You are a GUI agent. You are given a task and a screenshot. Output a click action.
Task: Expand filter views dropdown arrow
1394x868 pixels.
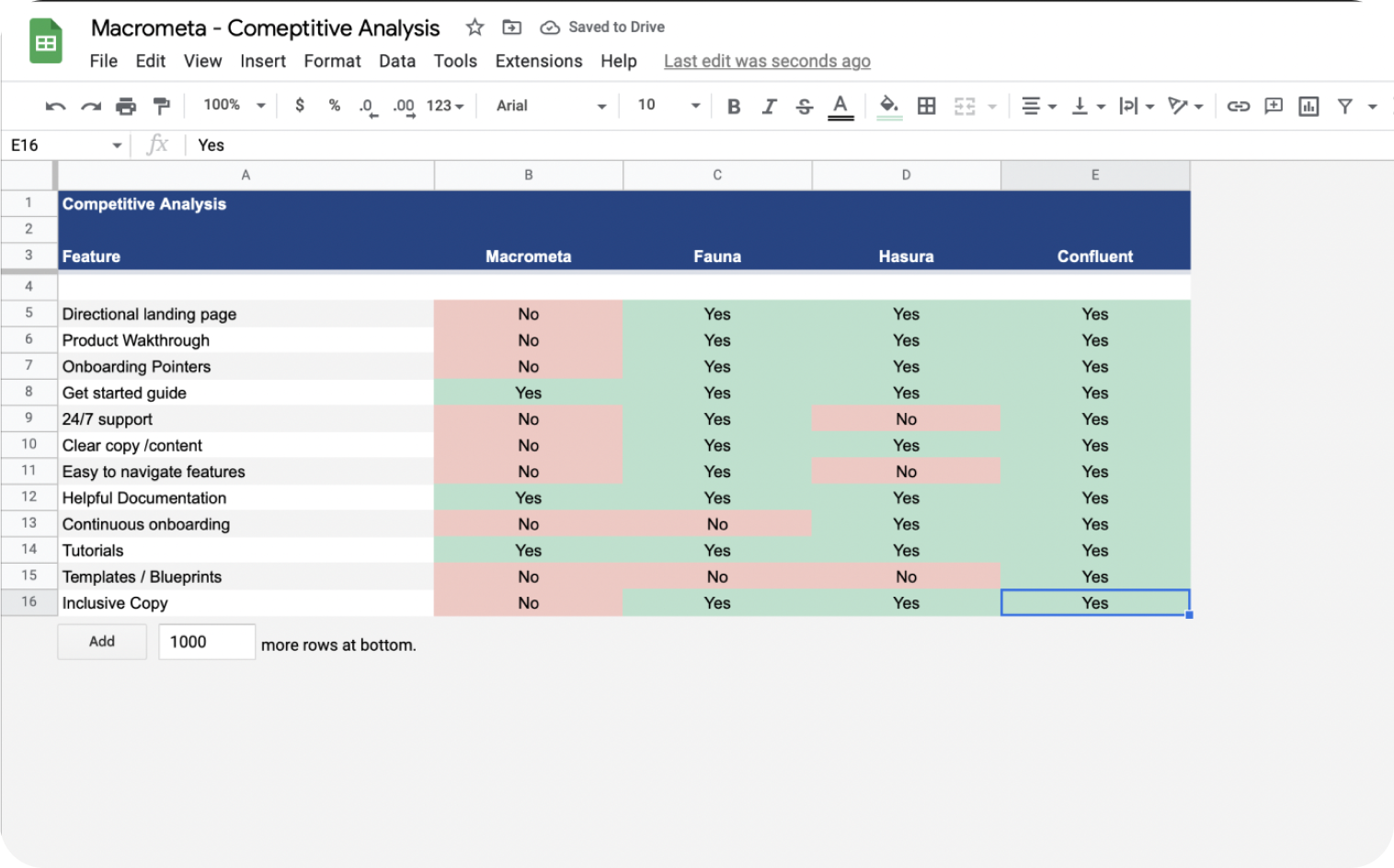tap(1372, 107)
